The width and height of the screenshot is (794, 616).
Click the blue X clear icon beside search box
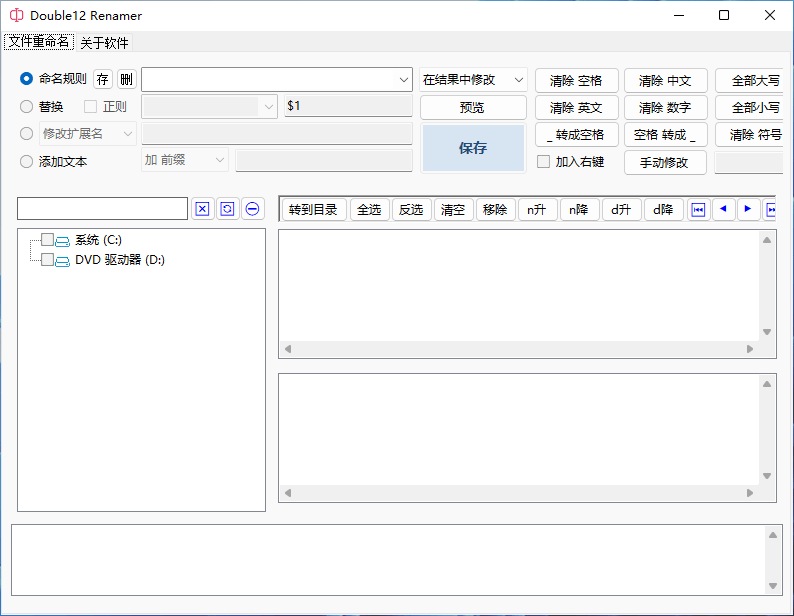pyautogui.click(x=202, y=208)
